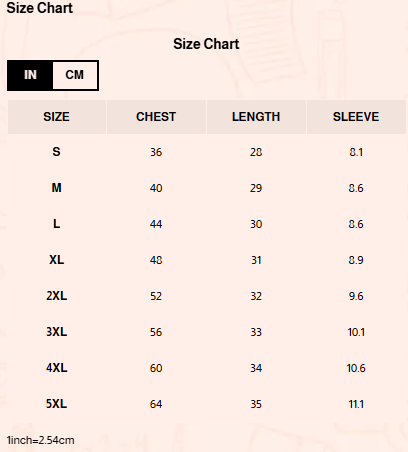Click the chest value 36
Screen dimensions: 408x452
point(156,152)
